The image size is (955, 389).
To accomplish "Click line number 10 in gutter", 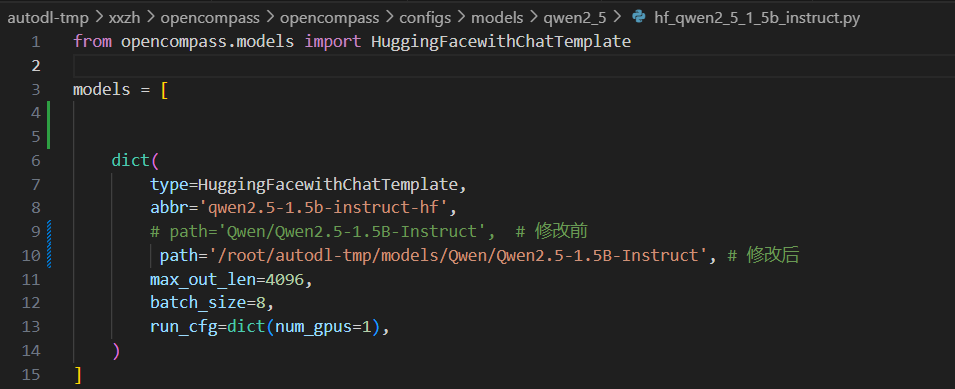I will tap(30, 256).
